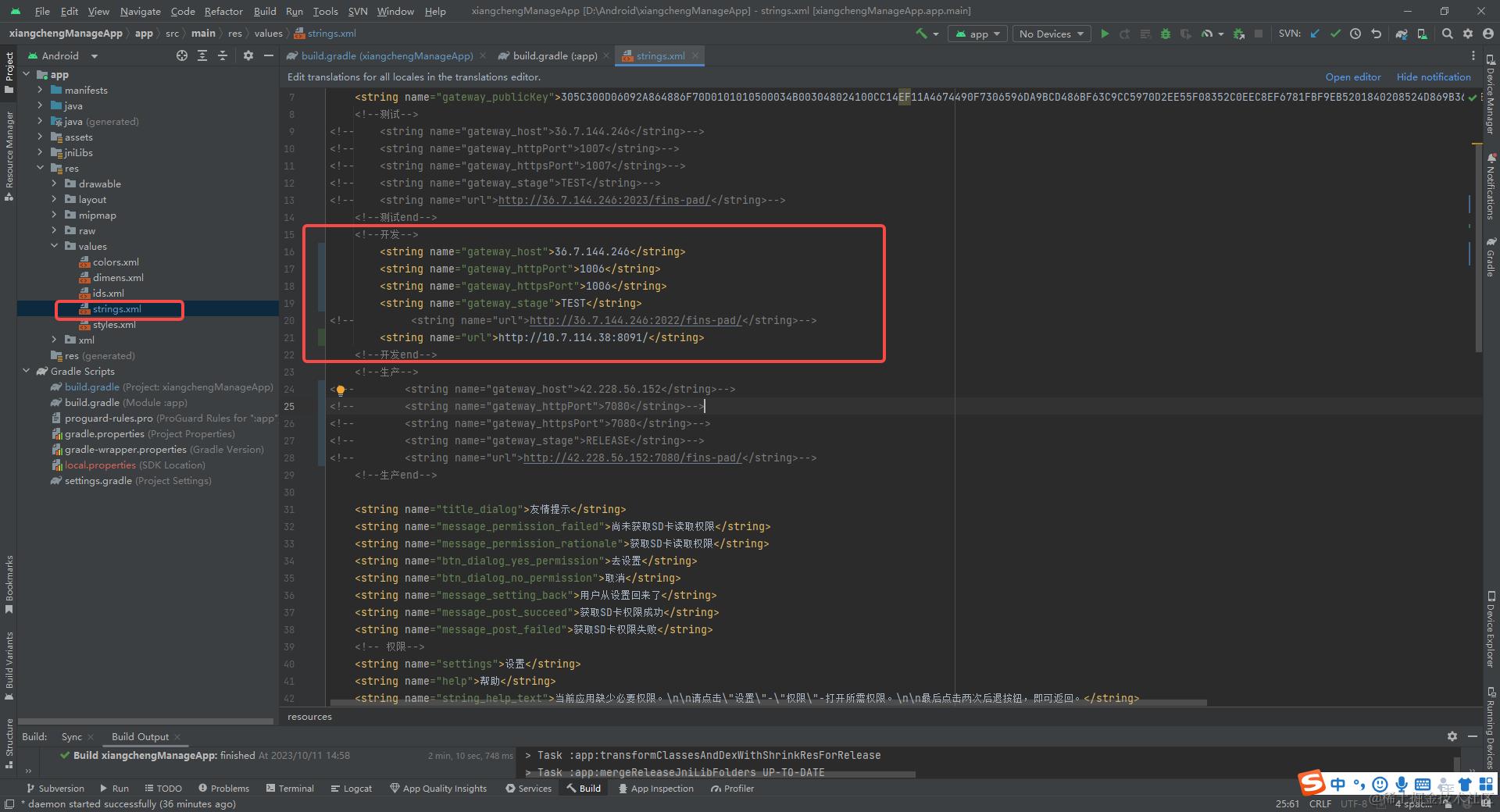This screenshot has width=1500, height=812.
Task: Select the Sync tab in Build panel
Action: [71, 736]
